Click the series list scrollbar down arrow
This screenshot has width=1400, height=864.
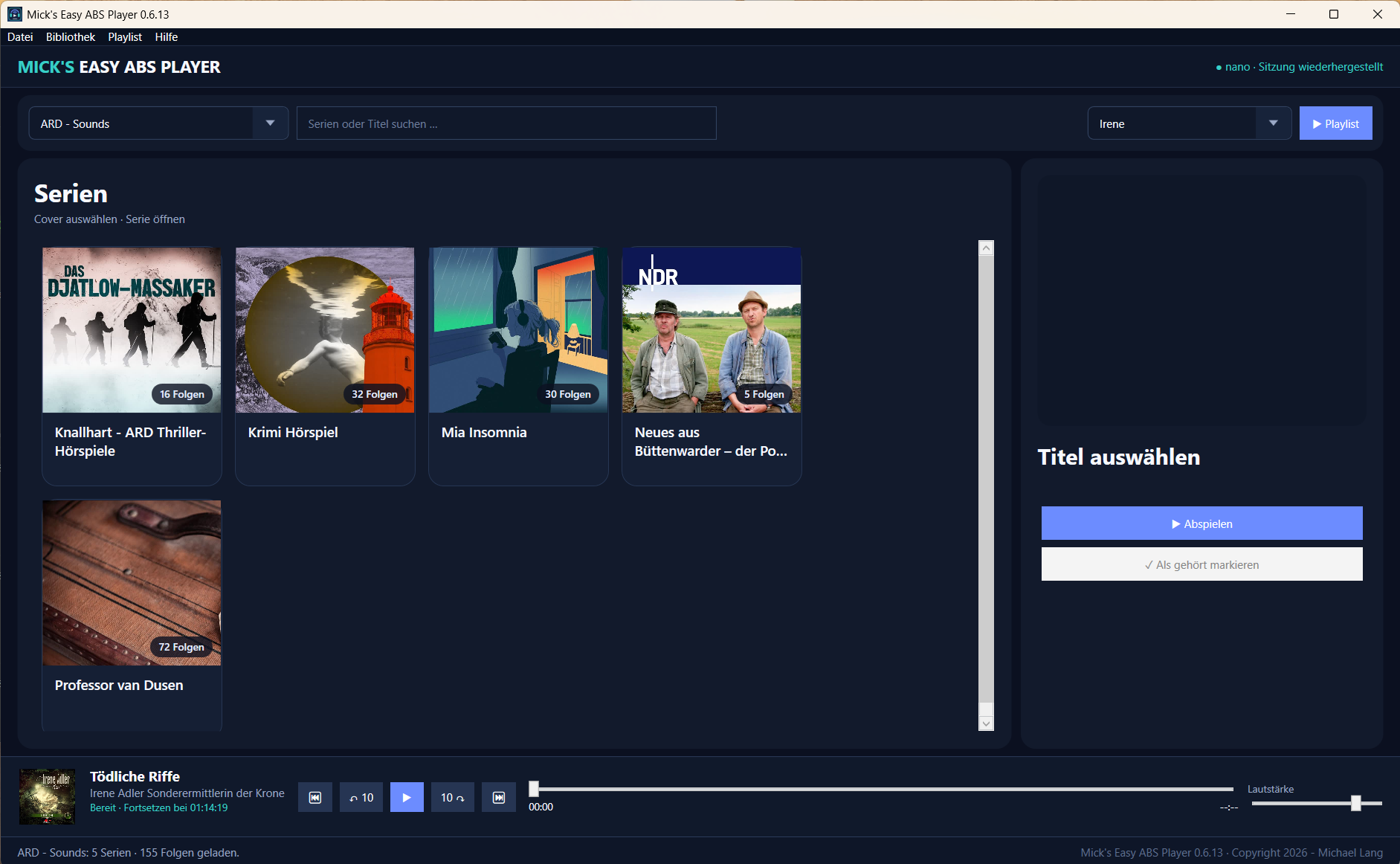click(x=987, y=723)
